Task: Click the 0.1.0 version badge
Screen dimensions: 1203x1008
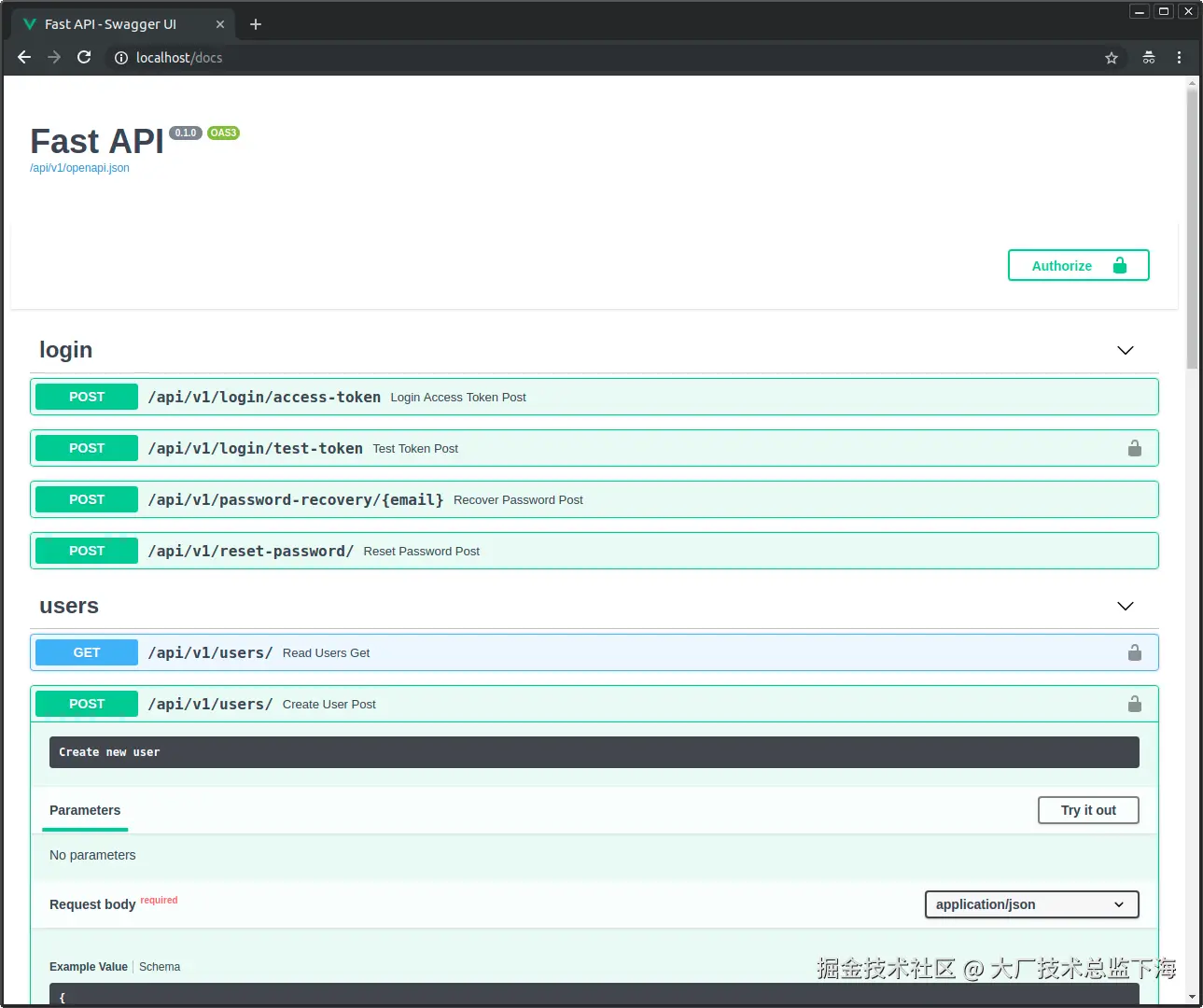Action: pos(186,133)
